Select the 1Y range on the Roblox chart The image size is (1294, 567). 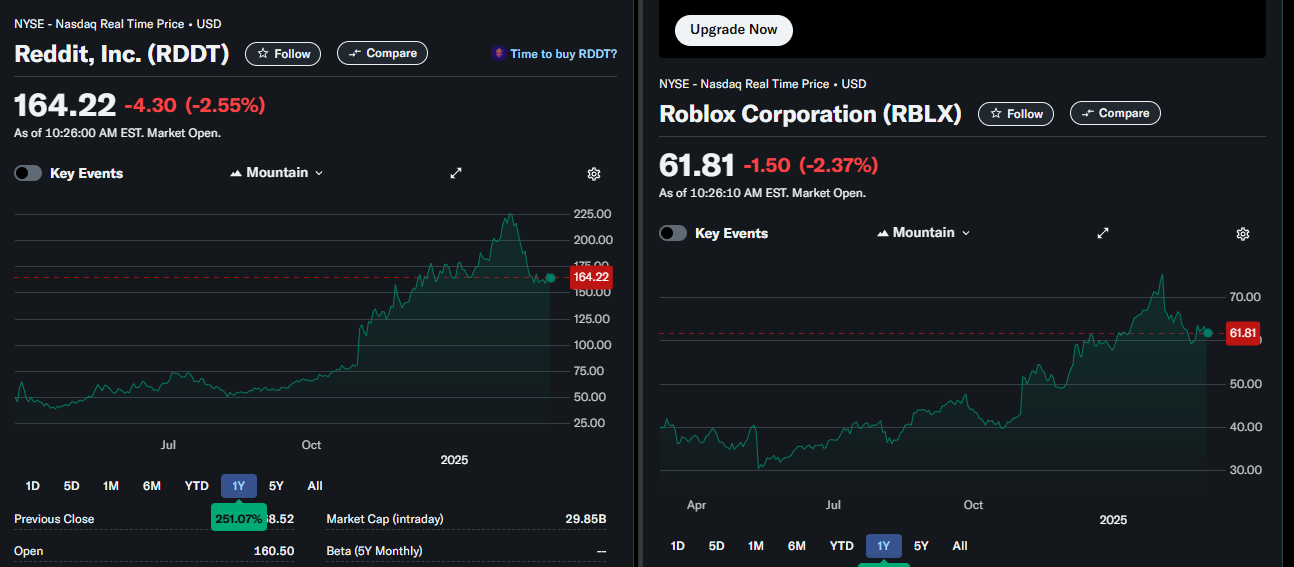point(884,546)
